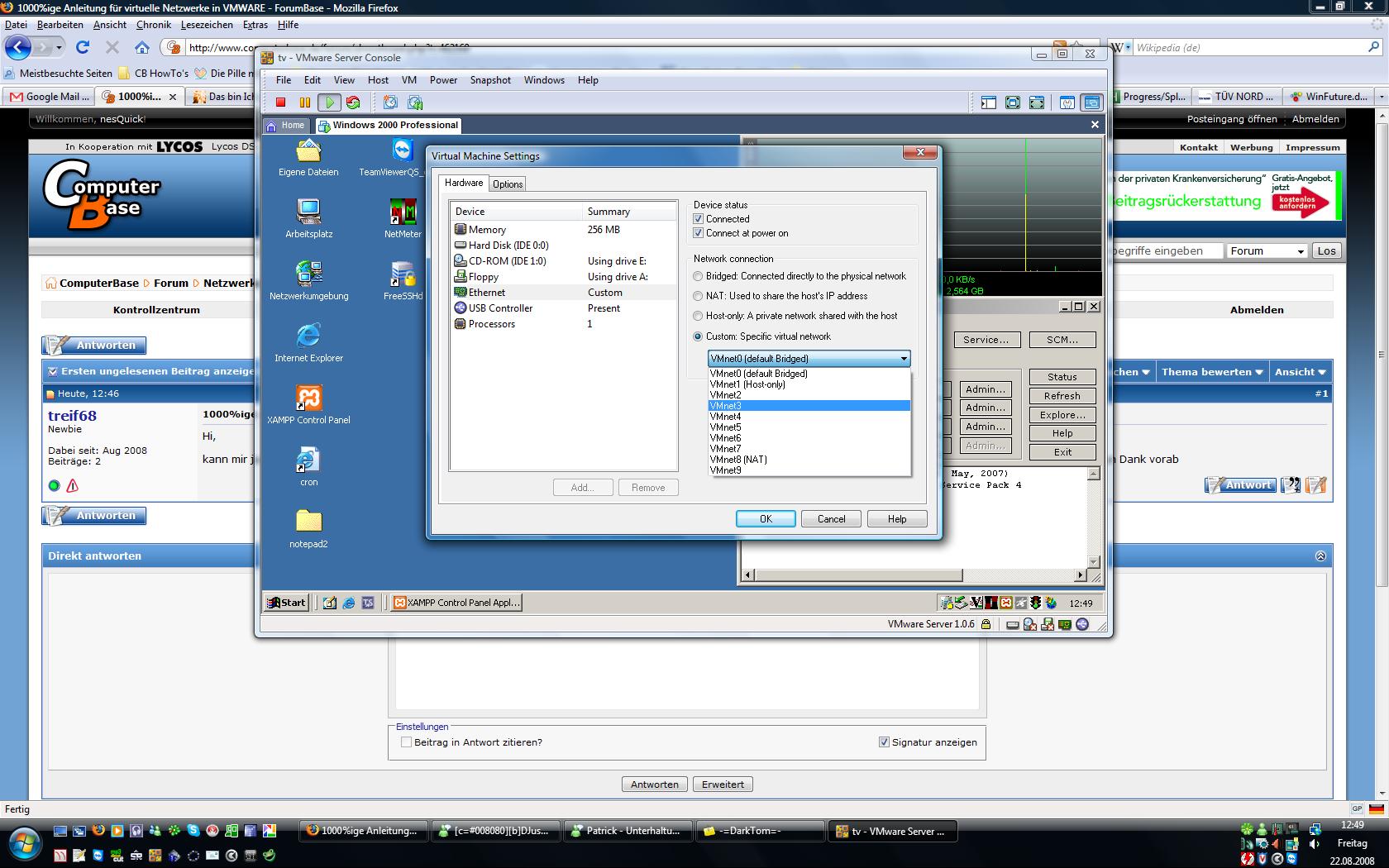Select the Ethernet device row
Screen dimensions: 1389x868
click(565, 293)
